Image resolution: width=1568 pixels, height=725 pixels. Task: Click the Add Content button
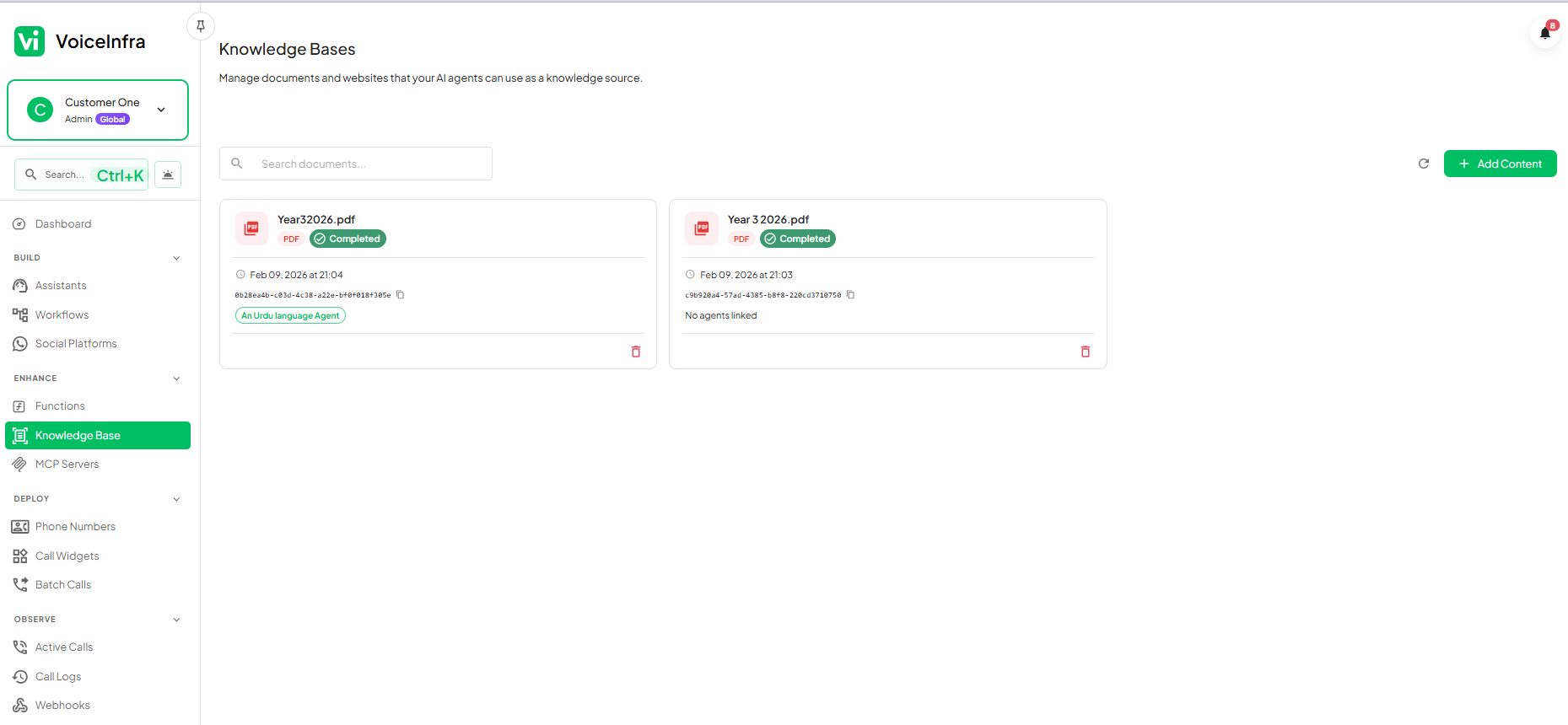1500,164
